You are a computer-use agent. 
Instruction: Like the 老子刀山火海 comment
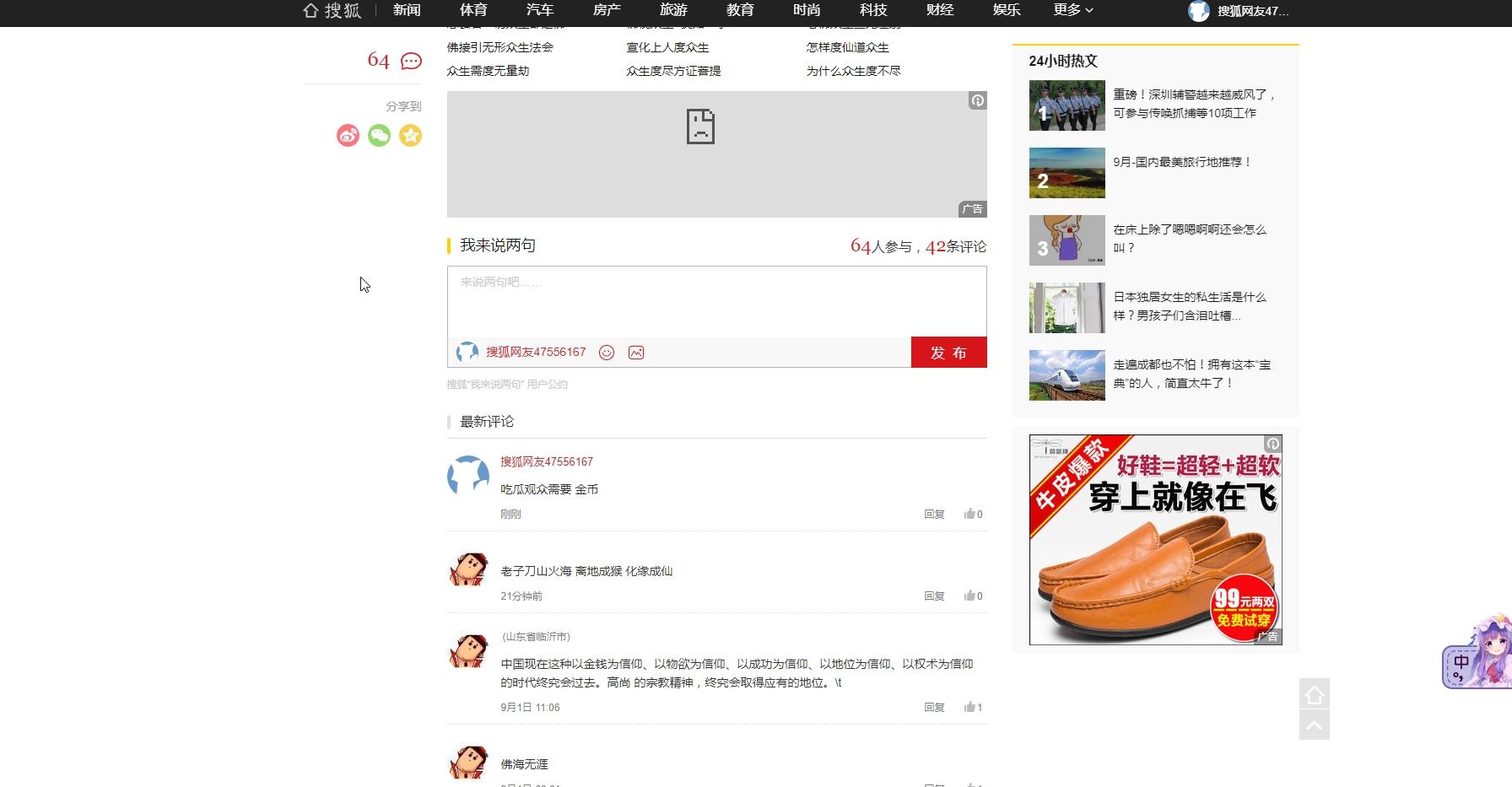(x=973, y=596)
